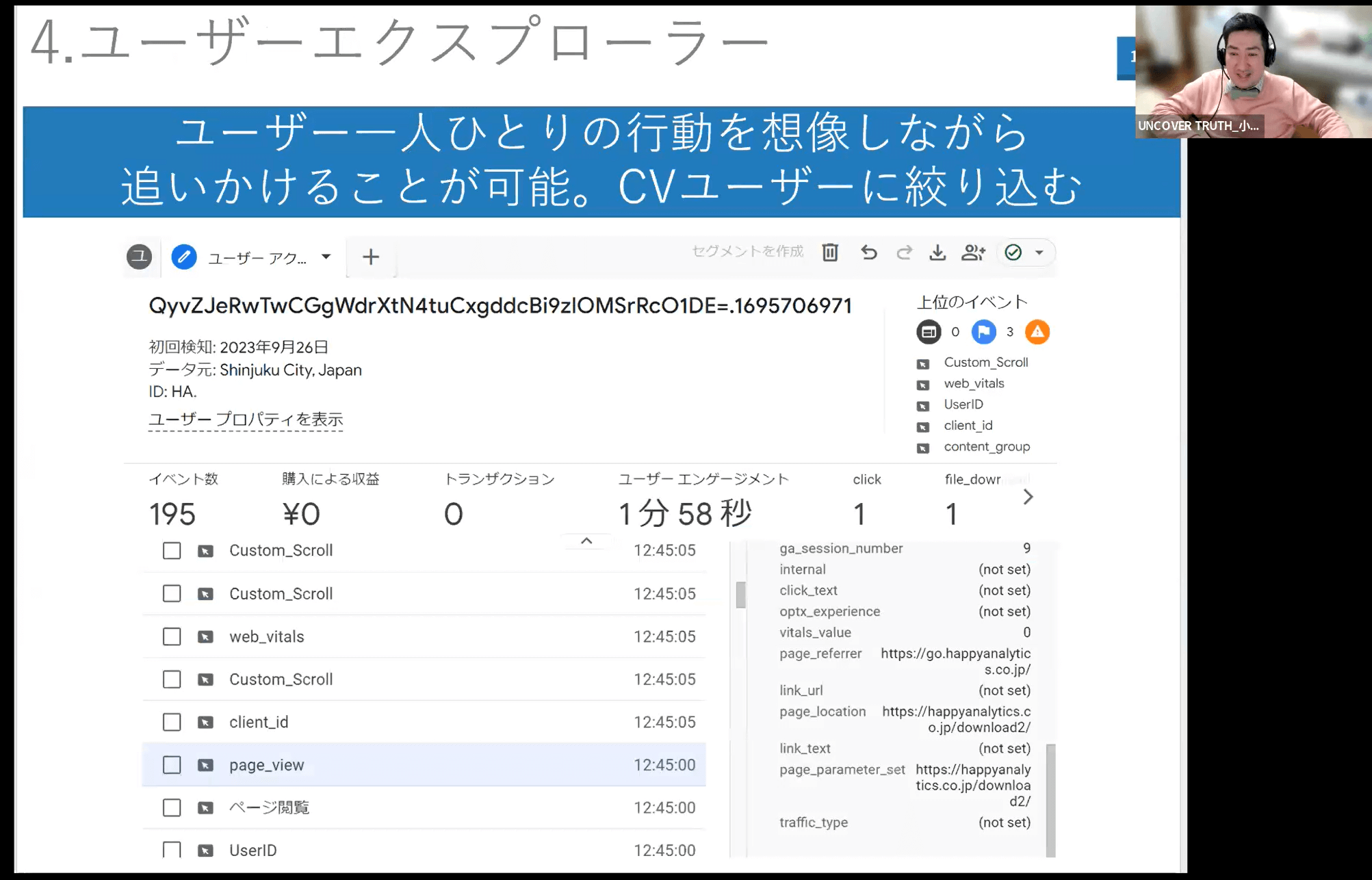The height and width of the screenshot is (880, 1372).
Task: Collapse the event list with the chevron
Action: coord(586,540)
